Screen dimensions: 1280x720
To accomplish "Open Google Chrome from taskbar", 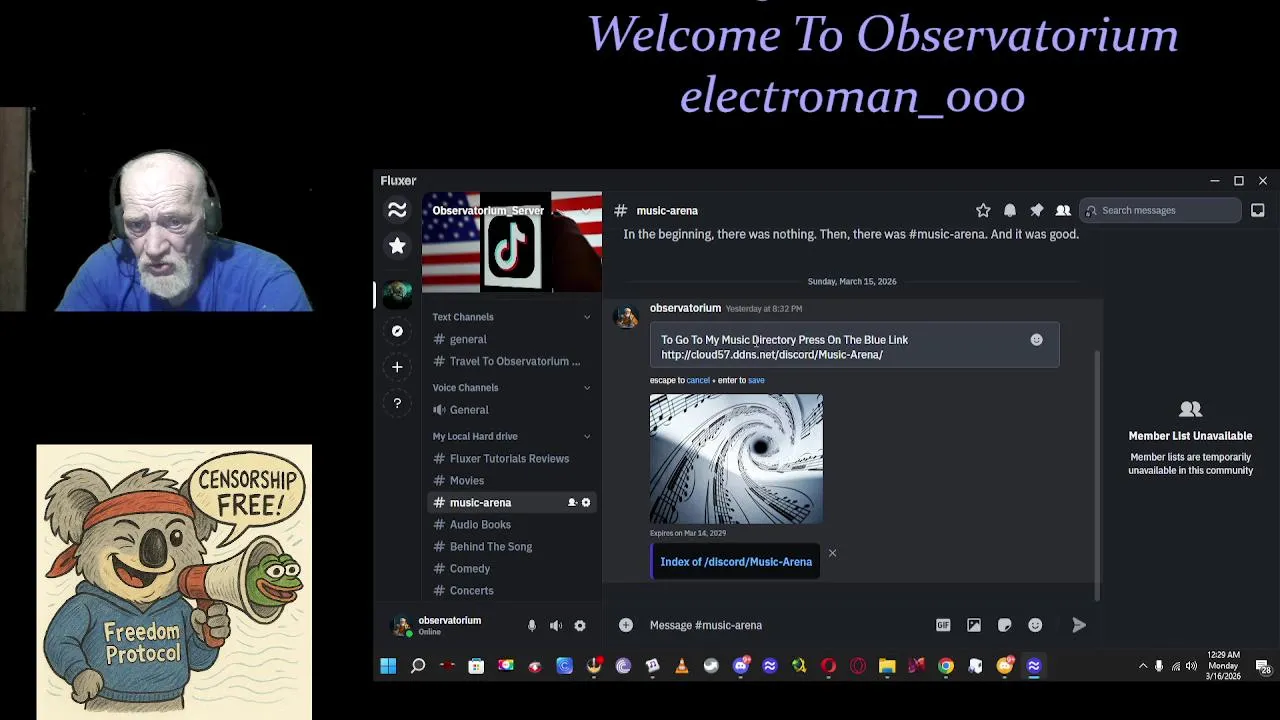I will tap(946, 666).
